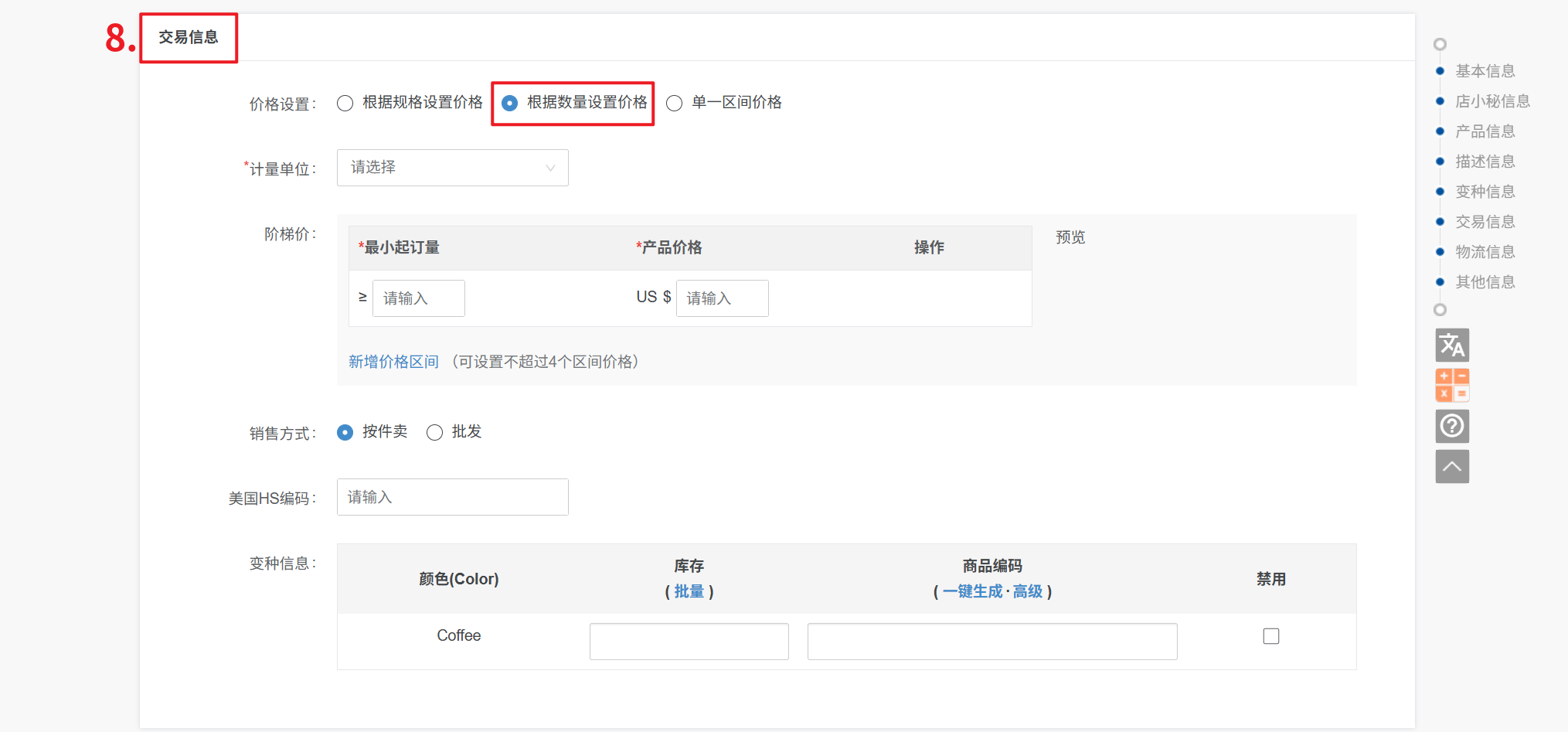Image resolution: width=1568 pixels, height=732 pixels.
Task: Click 一键生成 link for 商品编码
Action: tap(972, 591)
